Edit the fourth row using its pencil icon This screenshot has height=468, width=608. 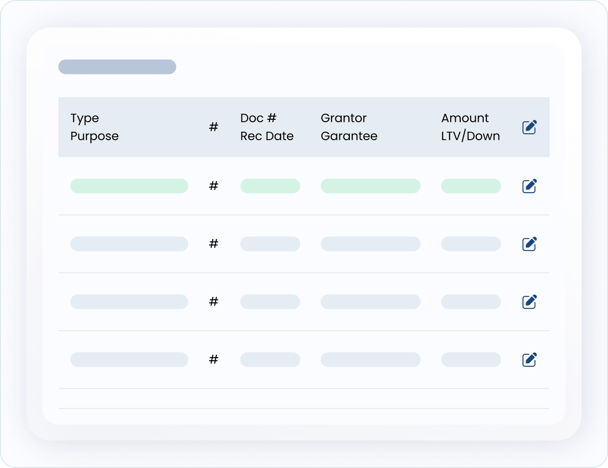click(x=530, y=359)
